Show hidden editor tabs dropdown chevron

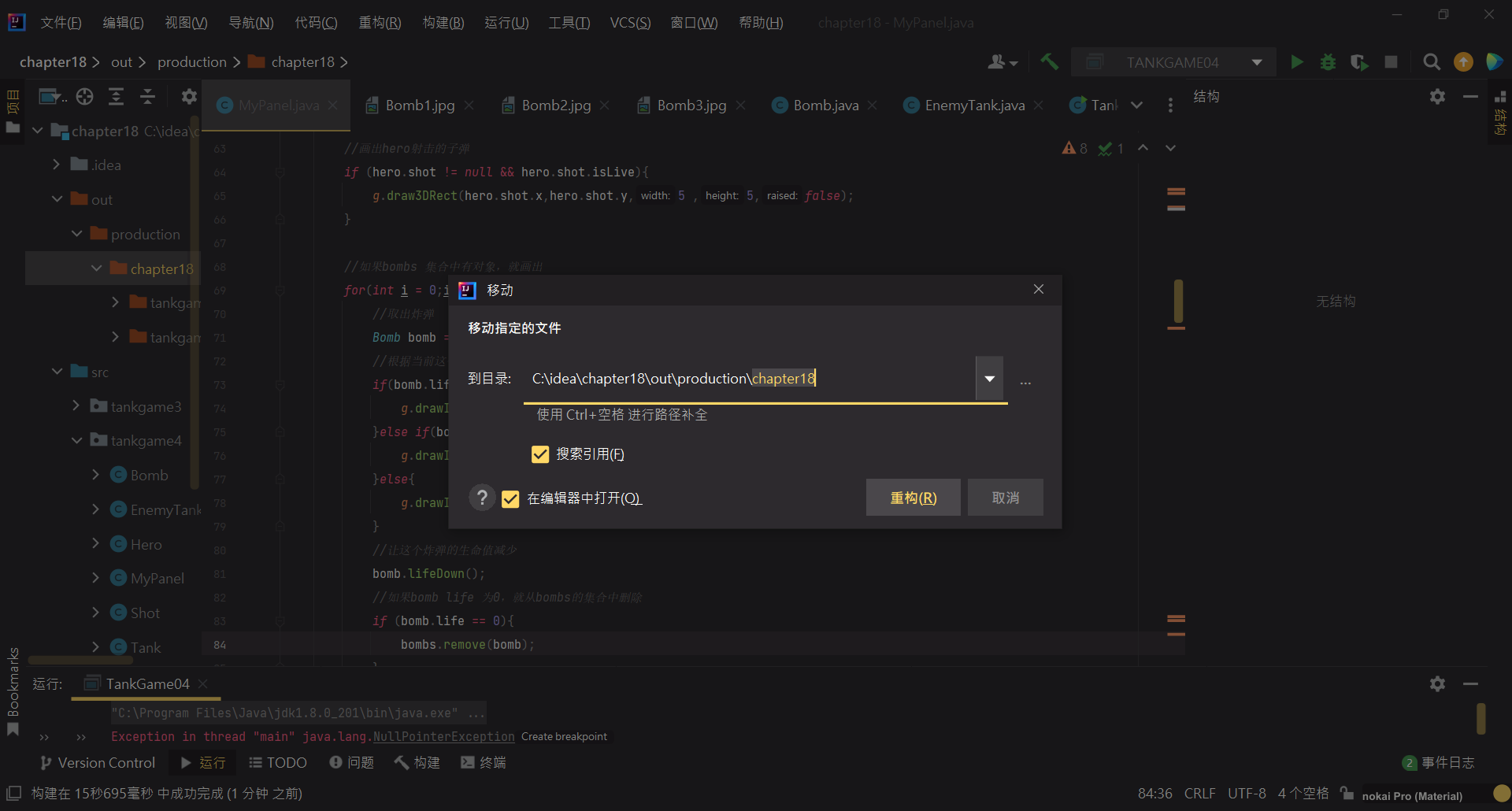coord(1136,105)
